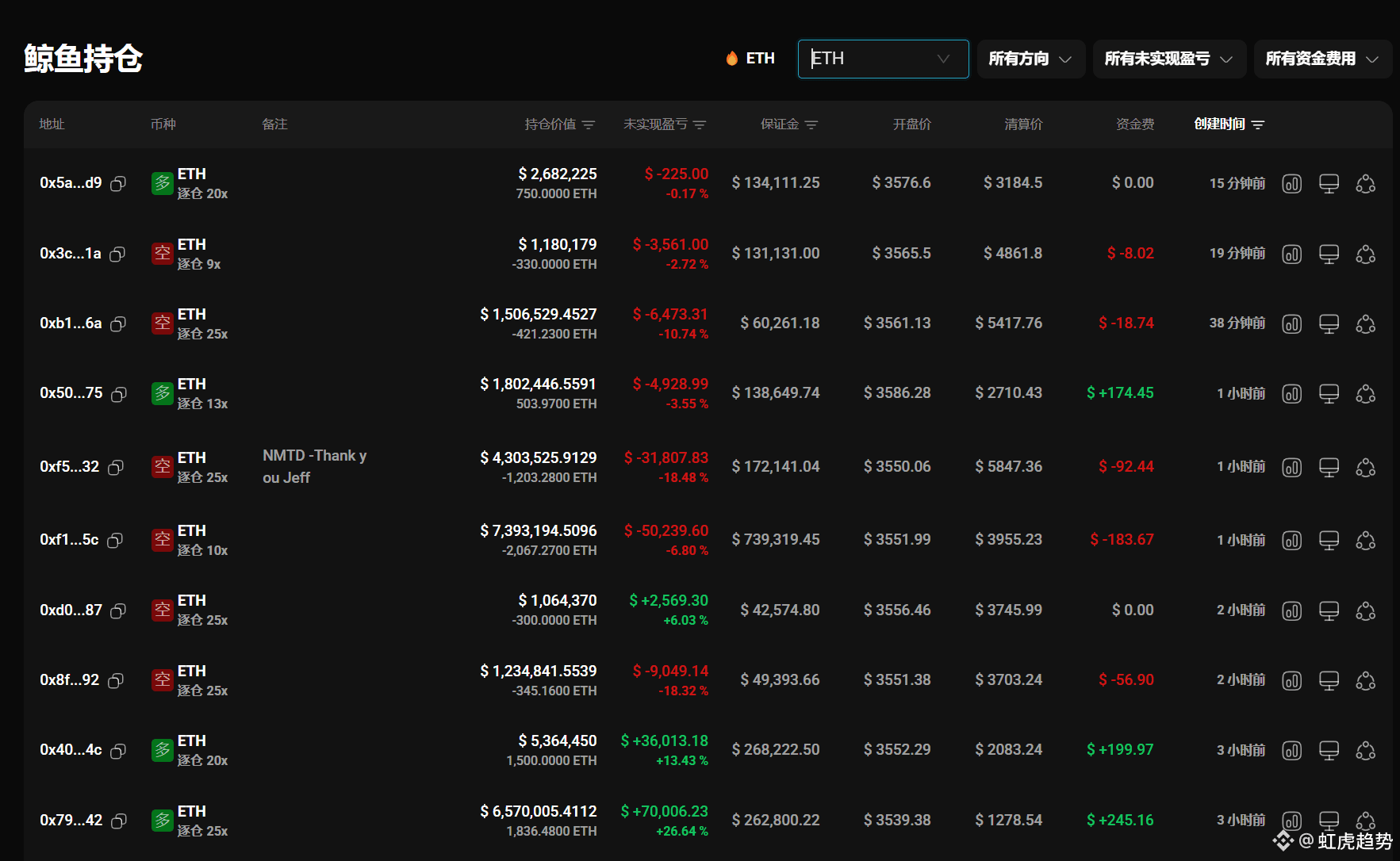Click monitor icon in 0xd0...87 row
1400x861 pixels.
click(1329, 611)
